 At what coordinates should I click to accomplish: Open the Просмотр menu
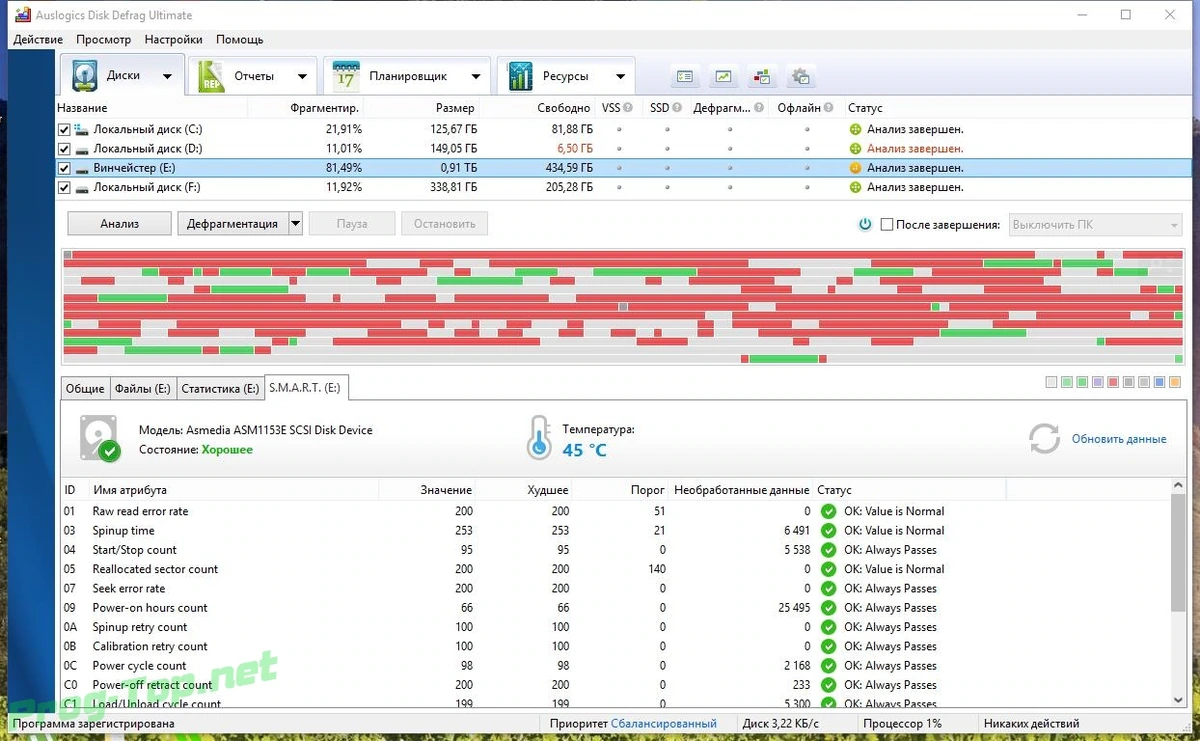tap(103, 39)
